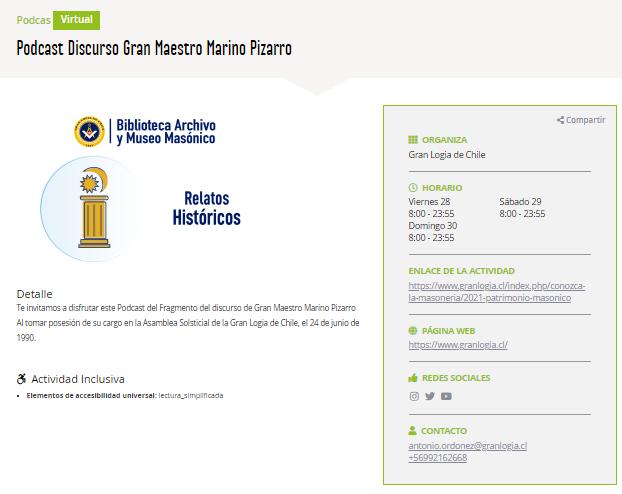The width and height of the screenshot is (622, 494).
Task: Click the PÁGINA WEB heading
Action: (x=448, y=331)
